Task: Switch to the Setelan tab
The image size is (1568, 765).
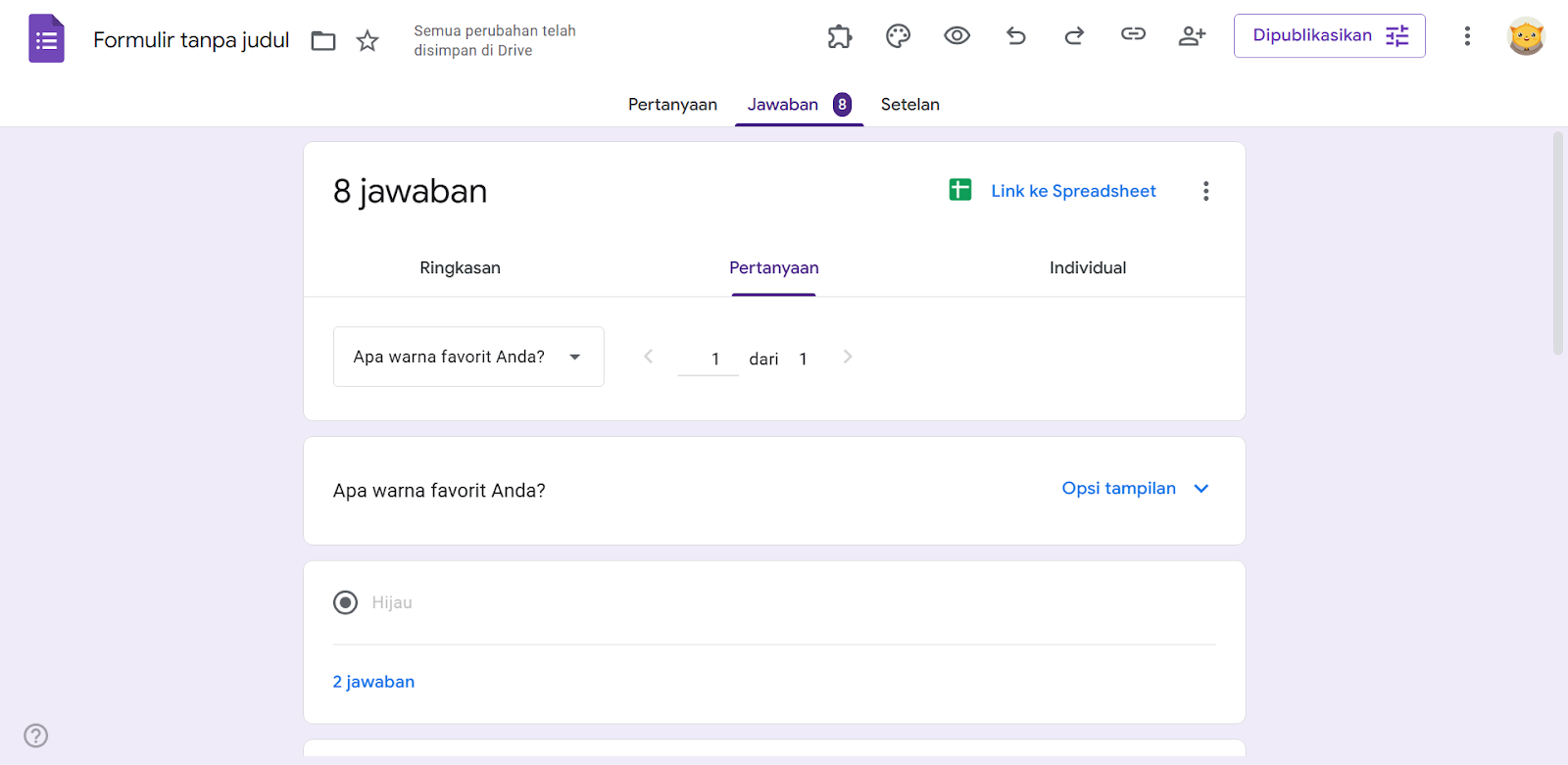Action: 909,105
